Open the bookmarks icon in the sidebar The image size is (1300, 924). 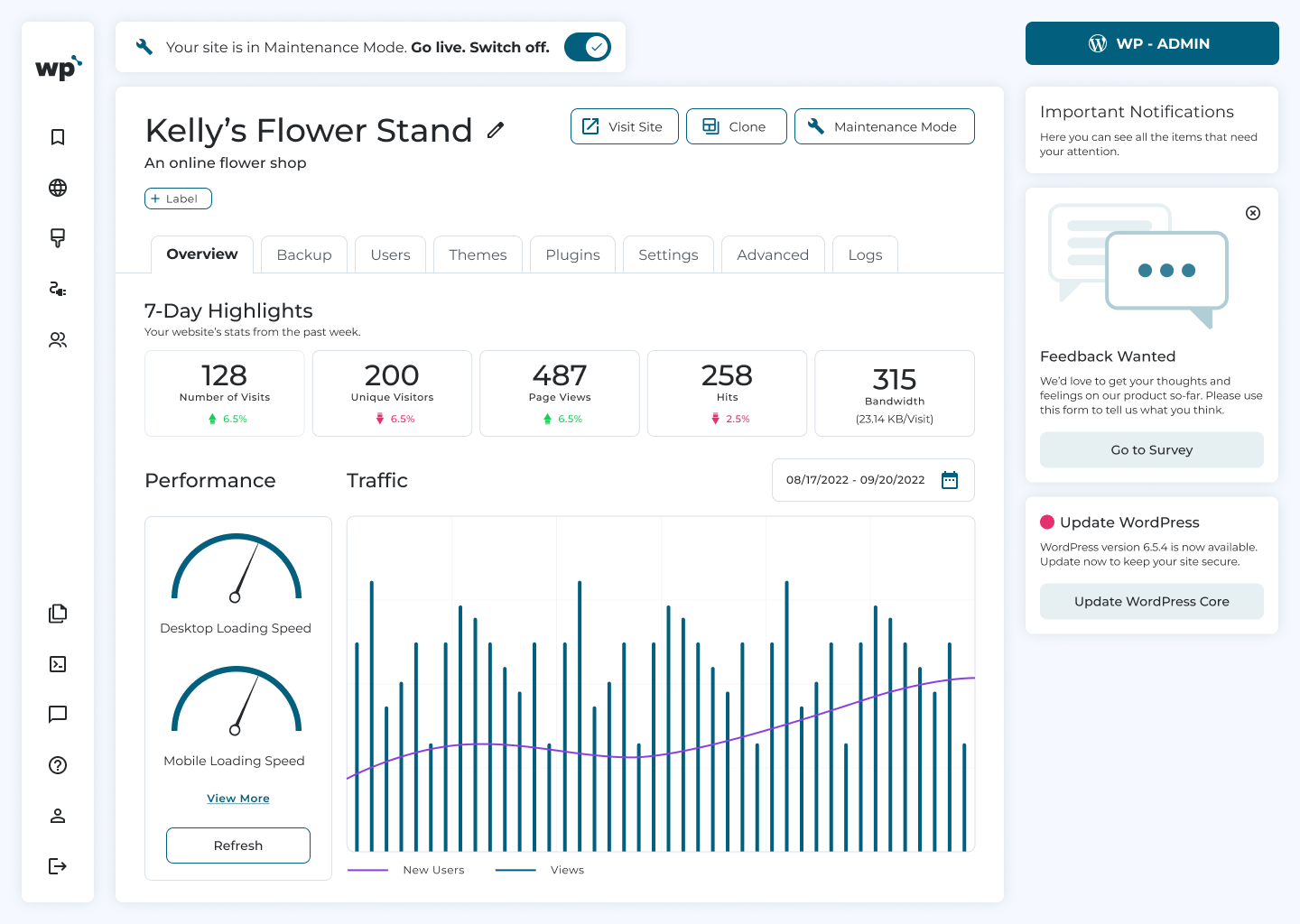[58, 136]
